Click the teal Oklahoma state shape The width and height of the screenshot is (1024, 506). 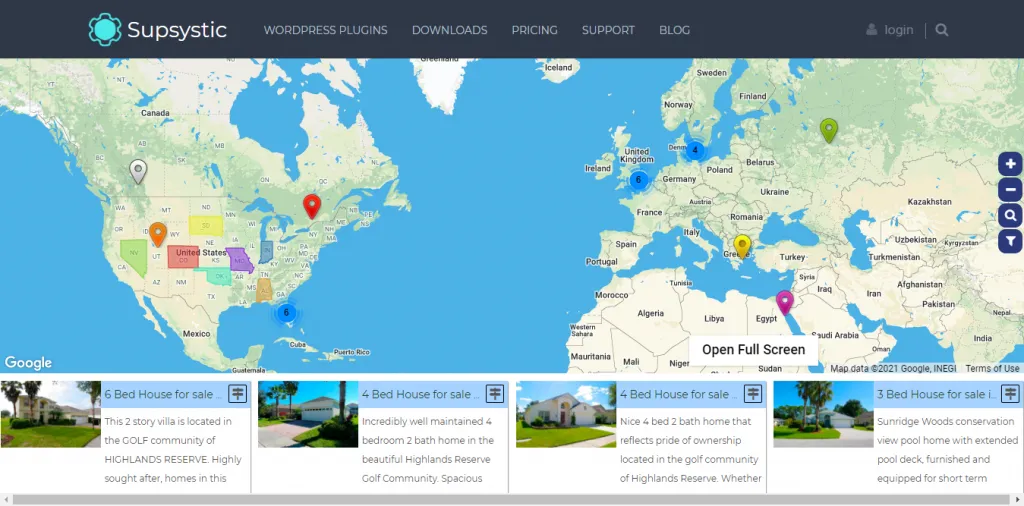click(217, 276)
